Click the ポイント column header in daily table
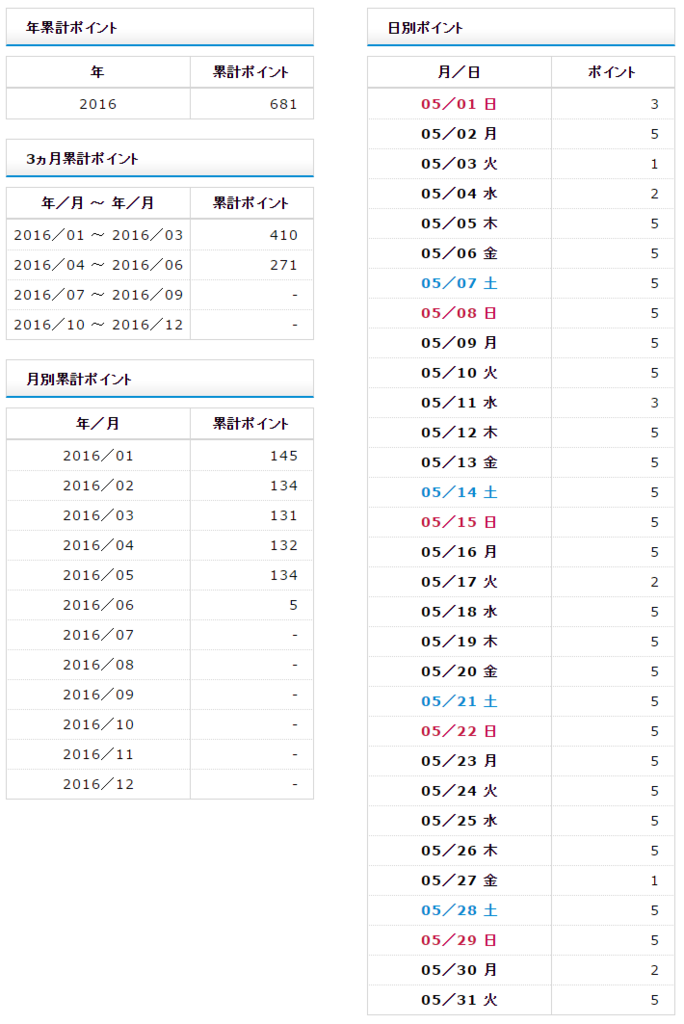The height and width of the screenshot is (1024, 684). (x=613, y=72)
